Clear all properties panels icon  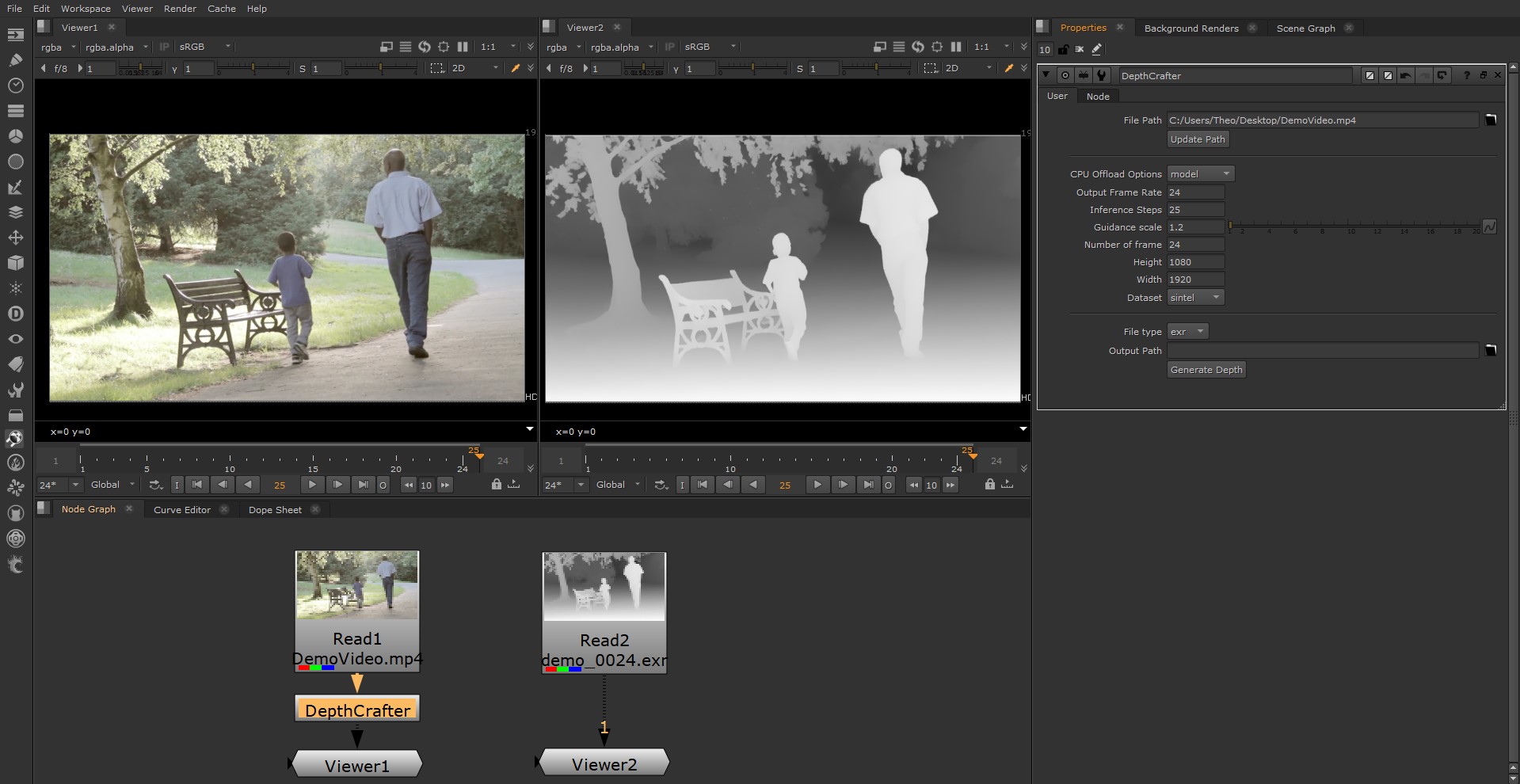coord(1080,49)
